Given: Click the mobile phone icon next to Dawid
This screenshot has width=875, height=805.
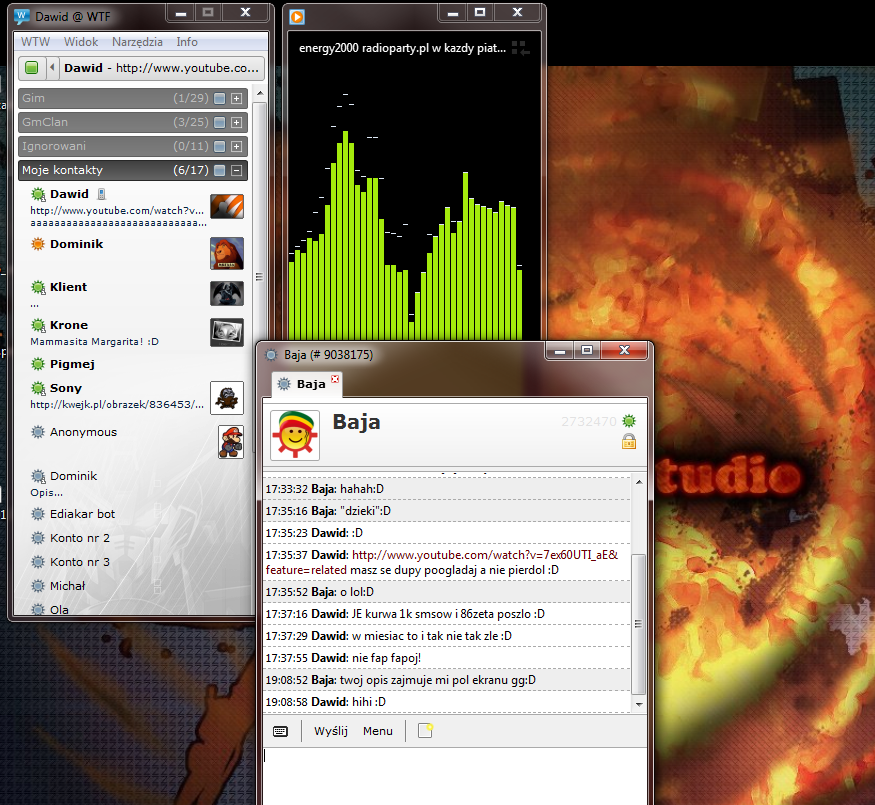Looking at the screenshot, I should [x=101, y=194].
